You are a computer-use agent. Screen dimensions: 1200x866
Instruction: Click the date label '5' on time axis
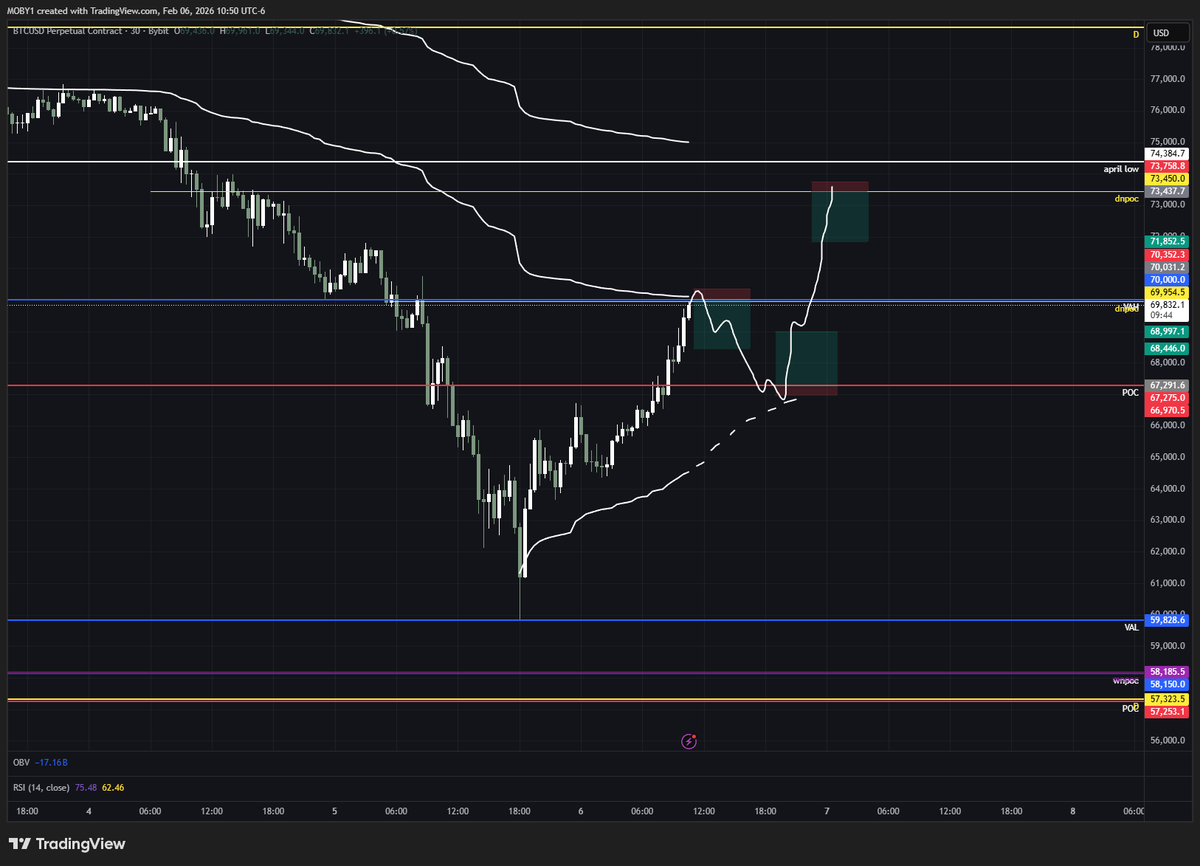(x=334, y=812)
